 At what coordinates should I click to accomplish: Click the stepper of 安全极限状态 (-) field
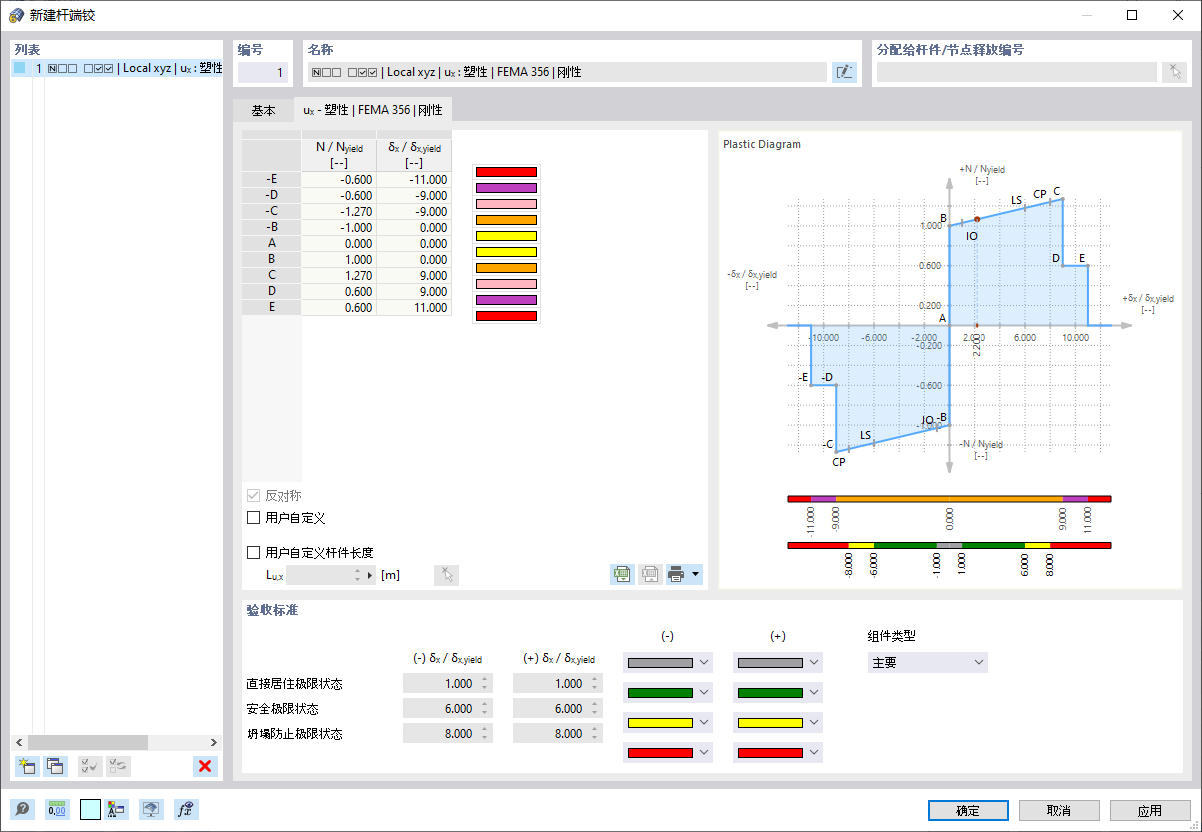point(485,708)
